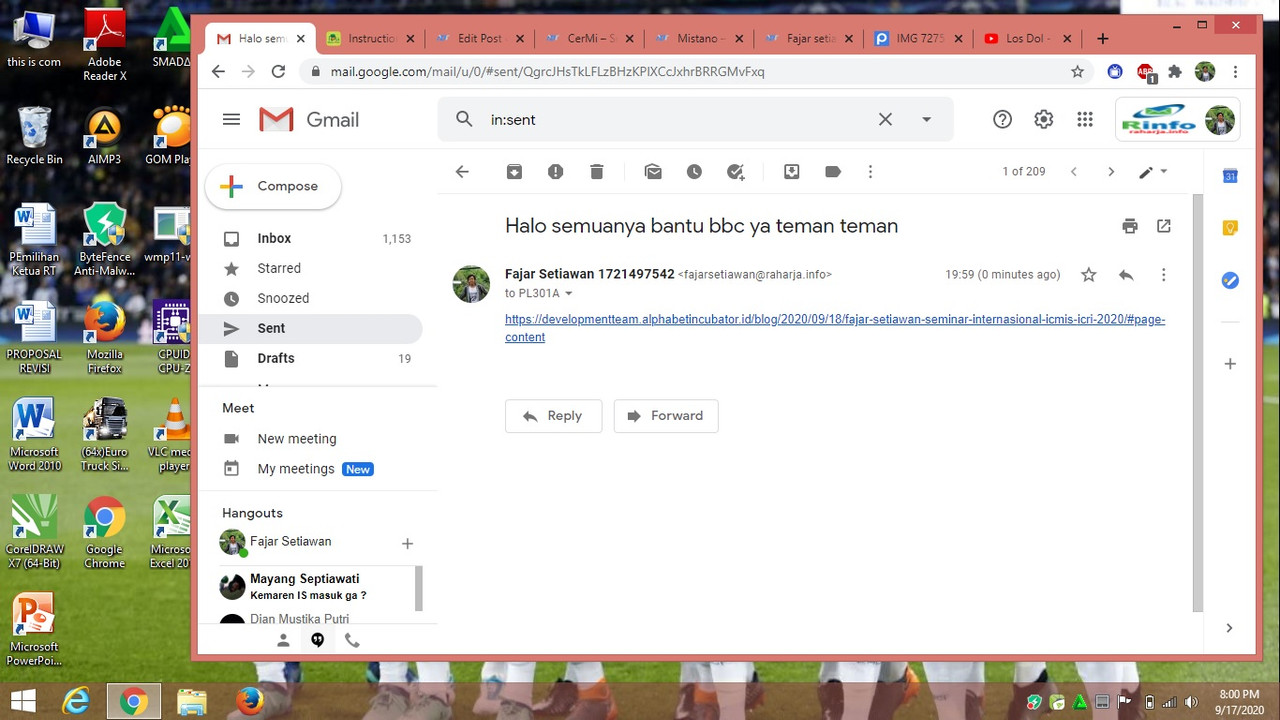Click the Forward button
The height and width of the screenshot is (720, 1280).
point(666,416)
